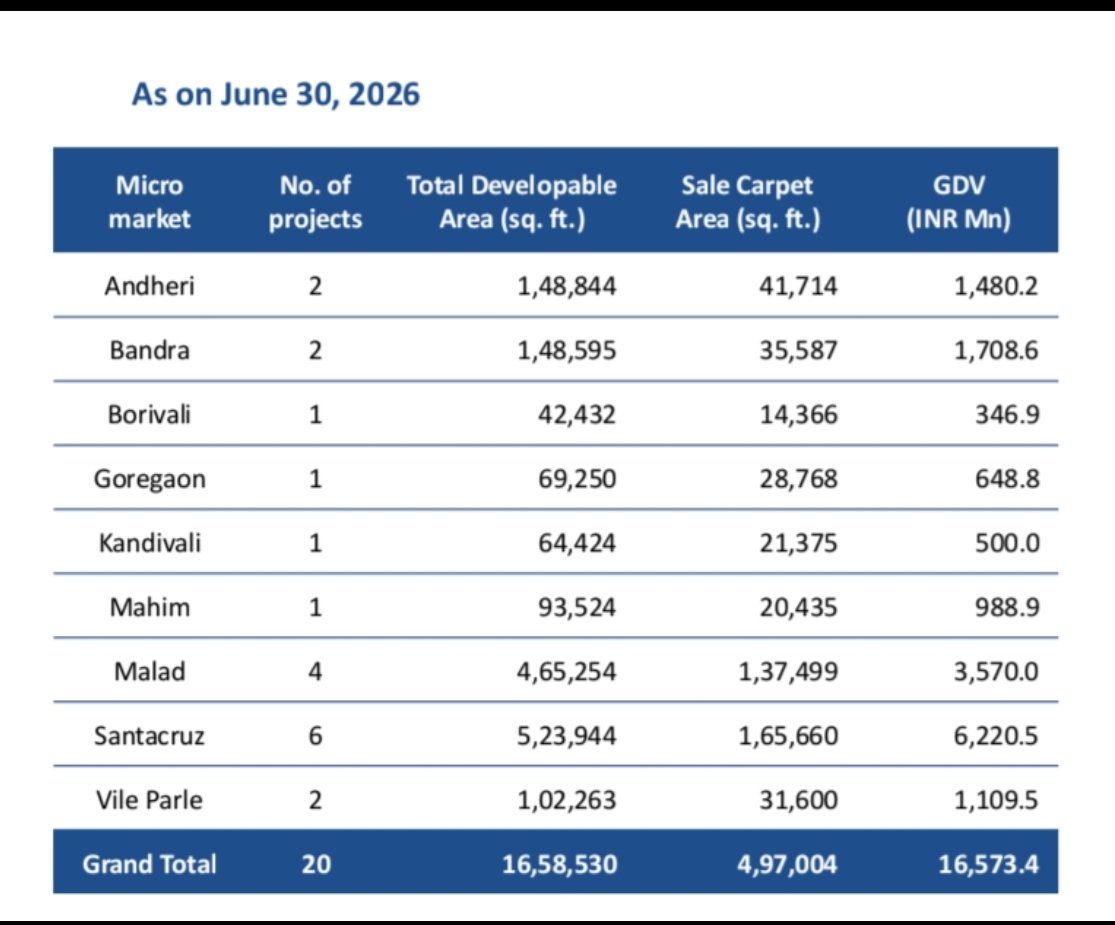This screenshot has height=925, width=1115.
Task: Select the 'Micro market' column header
Action: click(149, 202)
